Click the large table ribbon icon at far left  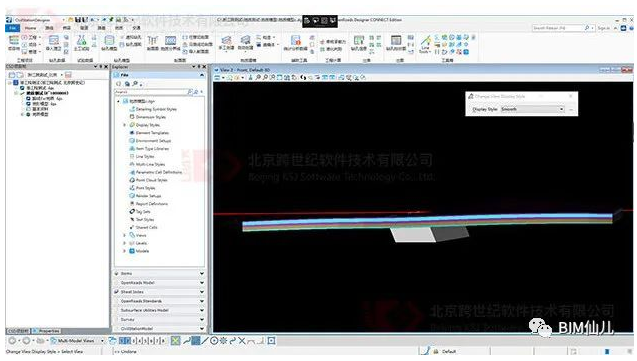click(x=14, y=40)
